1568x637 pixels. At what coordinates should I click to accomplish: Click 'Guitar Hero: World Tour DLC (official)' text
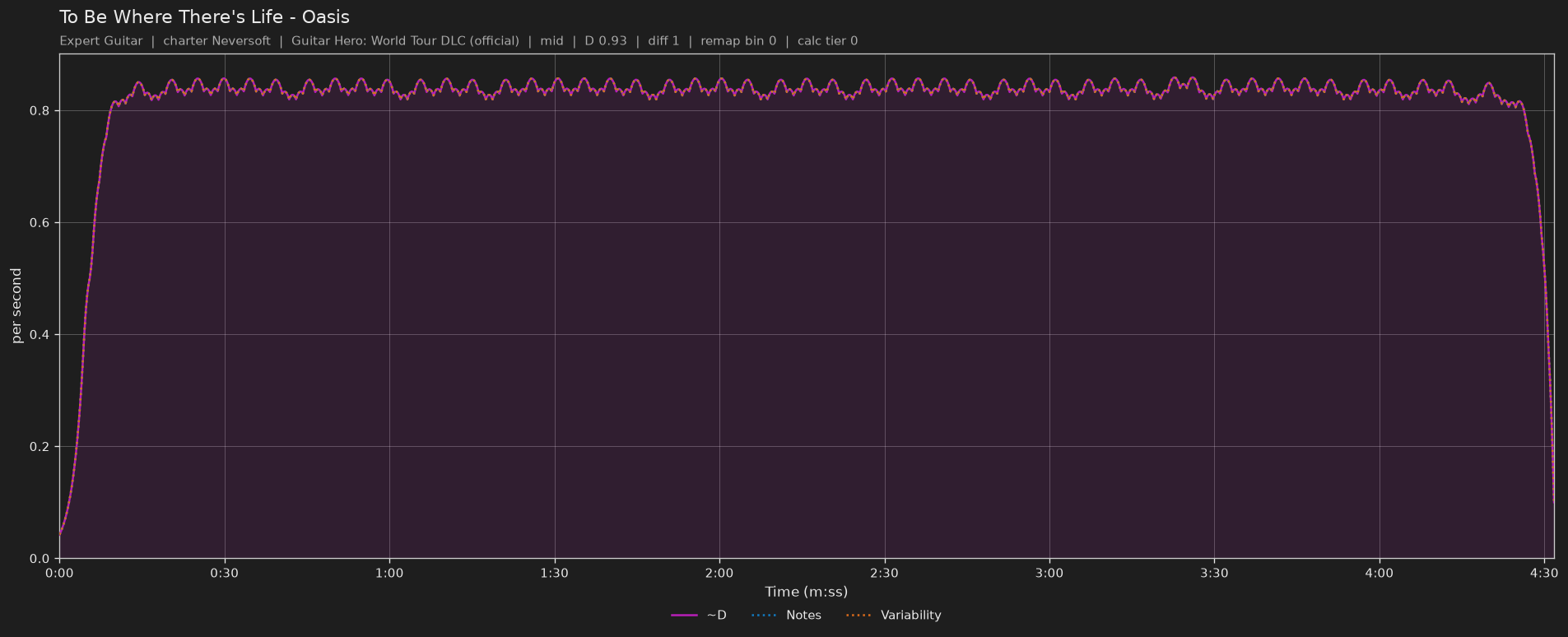pyautogui.click(x=405, y=40)
